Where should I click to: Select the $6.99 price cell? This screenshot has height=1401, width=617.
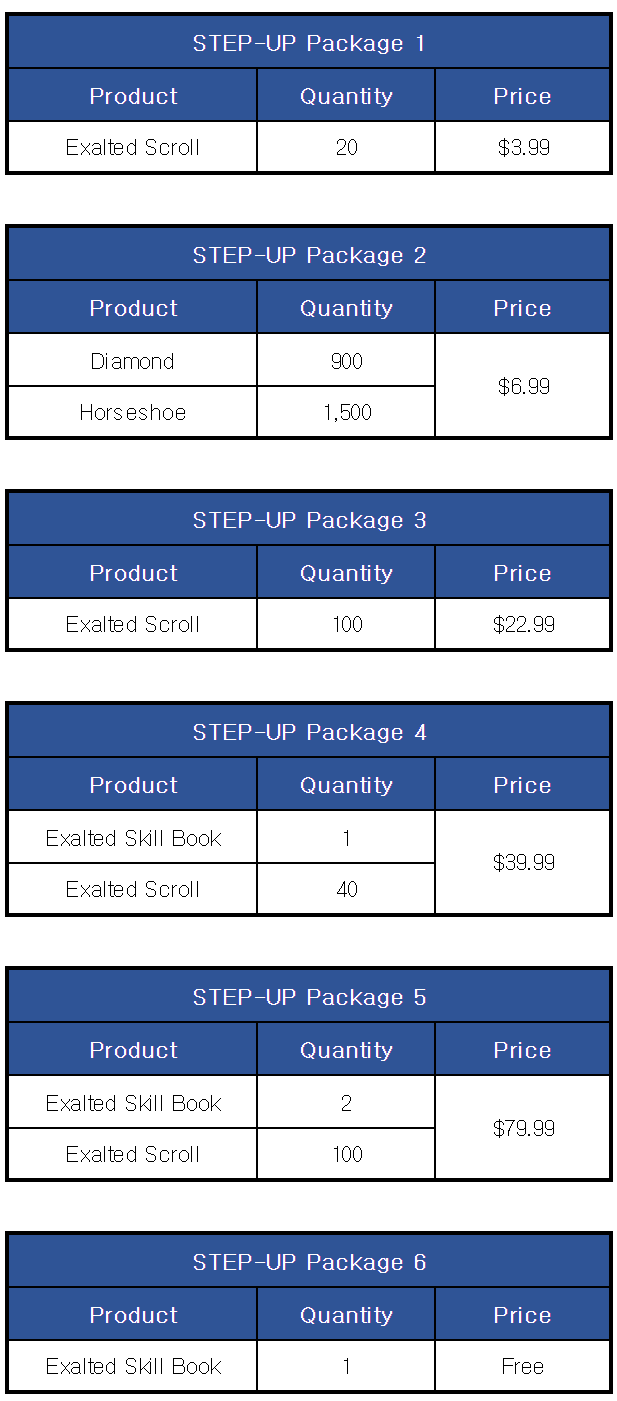click(522, 386)
